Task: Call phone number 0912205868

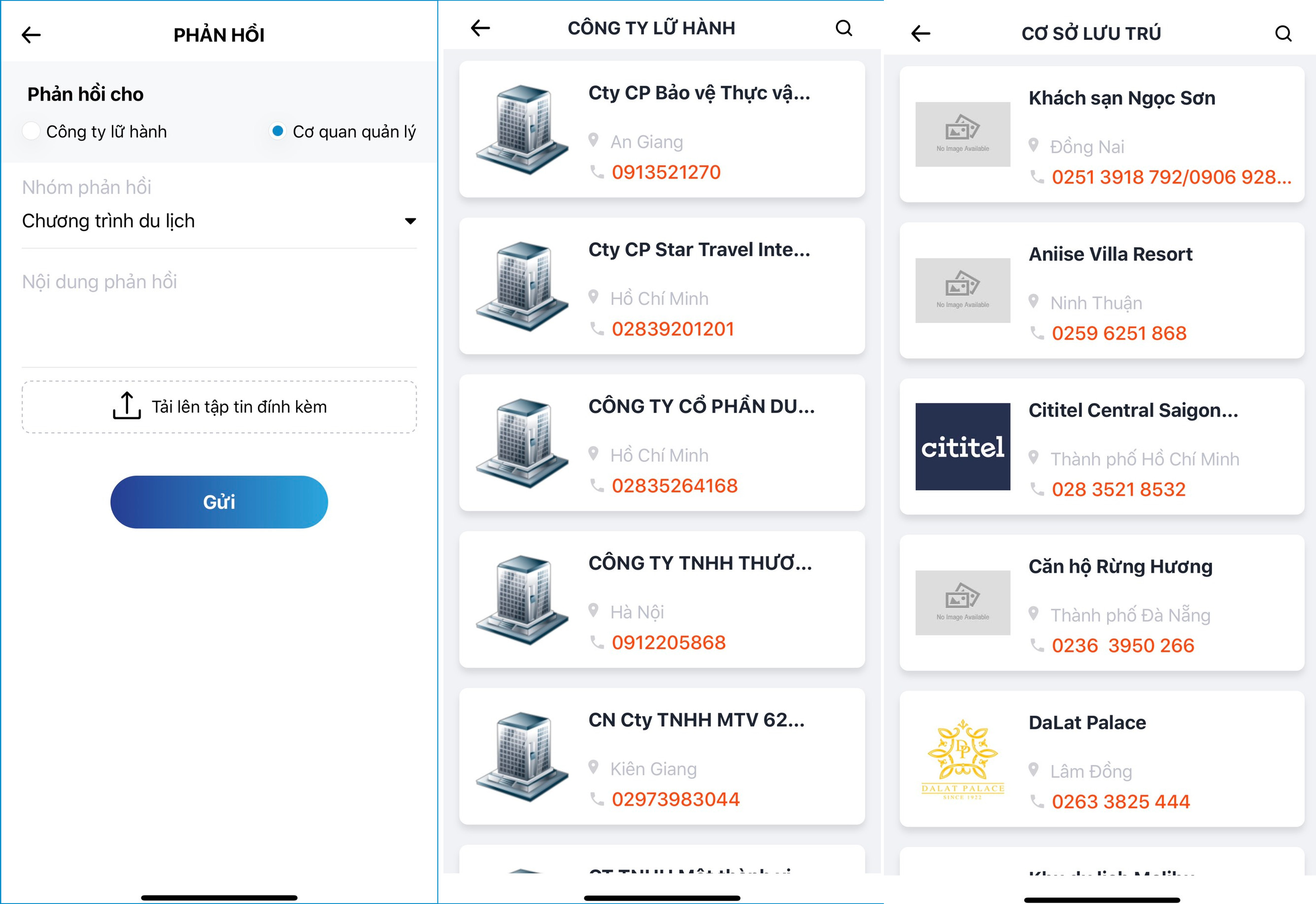Action: click(x=669, y=643)
